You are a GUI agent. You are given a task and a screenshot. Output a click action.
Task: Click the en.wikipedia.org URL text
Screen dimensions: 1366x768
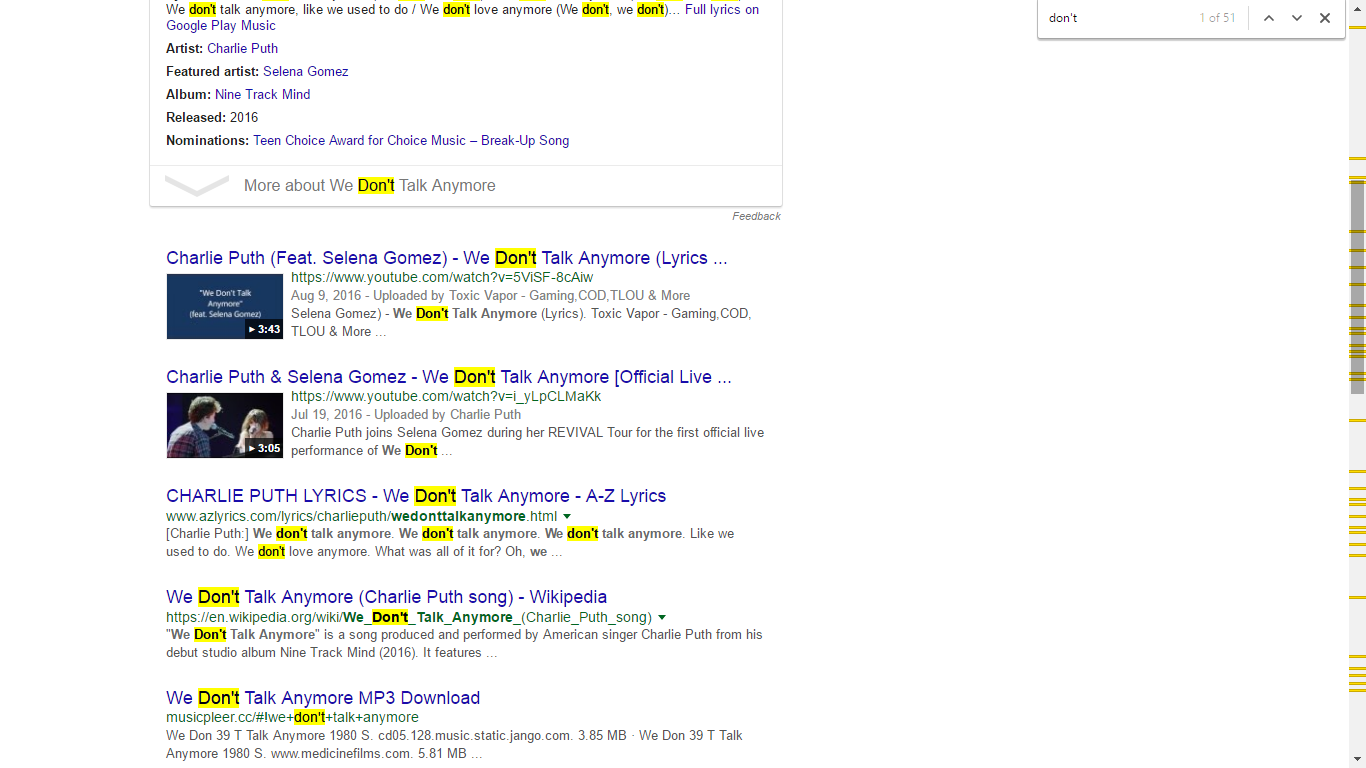pos(409,618)
